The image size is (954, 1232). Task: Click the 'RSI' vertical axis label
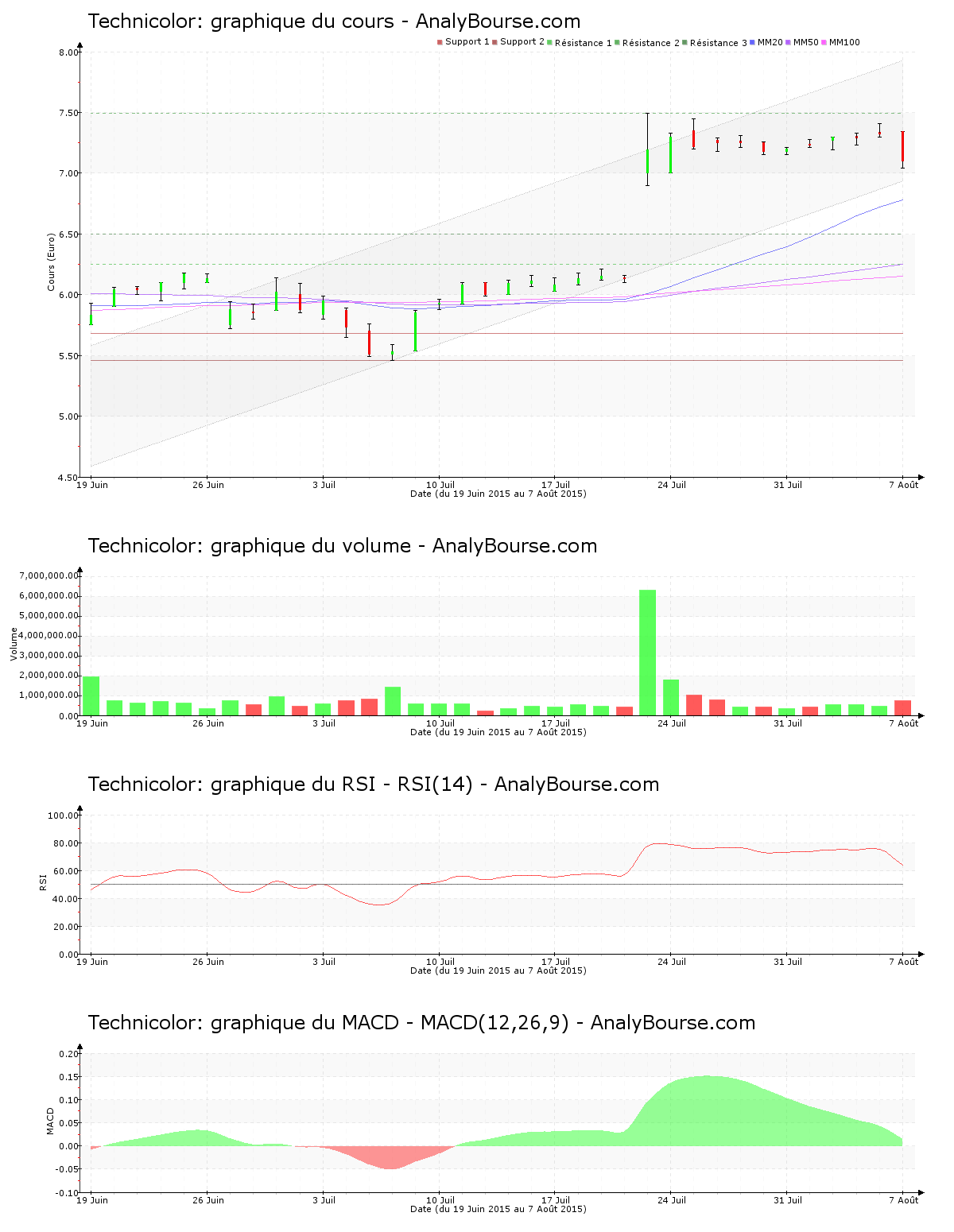[x=43, y=882]
